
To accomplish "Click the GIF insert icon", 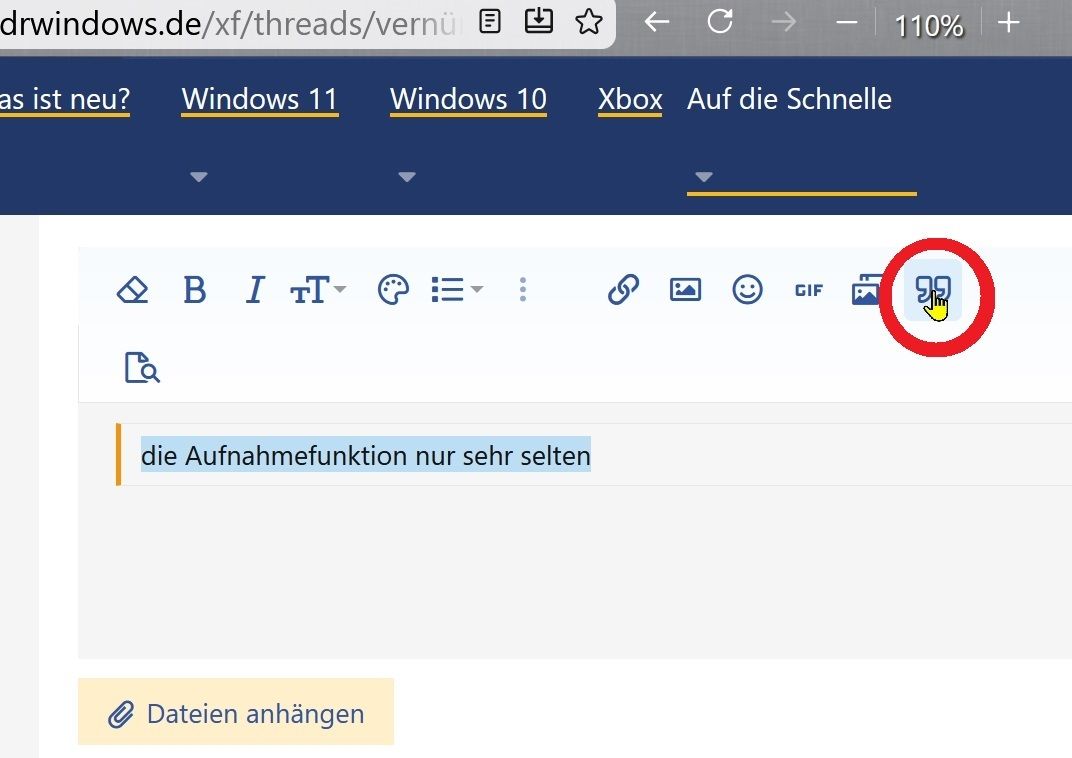I will (808, 291).
